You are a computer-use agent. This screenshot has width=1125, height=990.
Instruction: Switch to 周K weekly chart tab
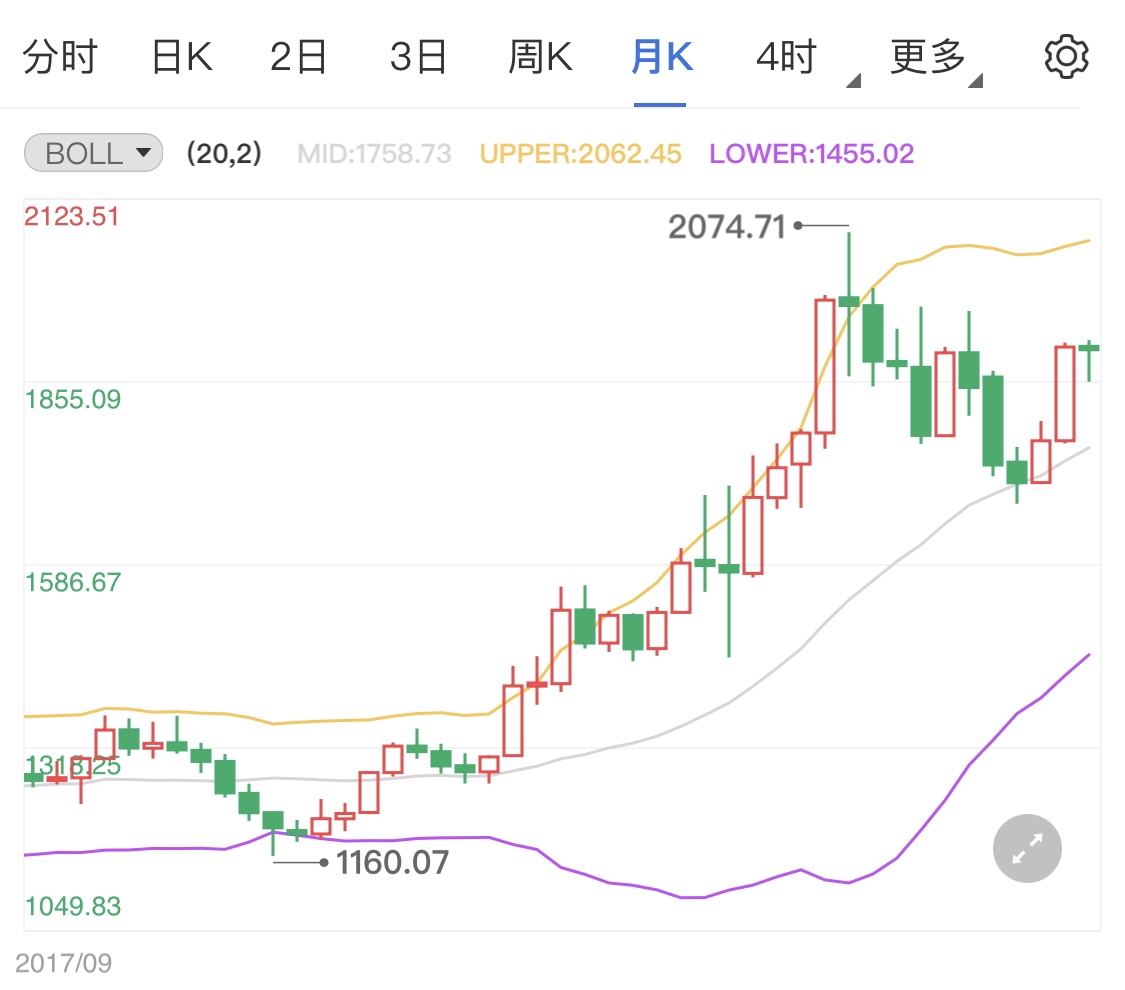click(x=540, y=57)
